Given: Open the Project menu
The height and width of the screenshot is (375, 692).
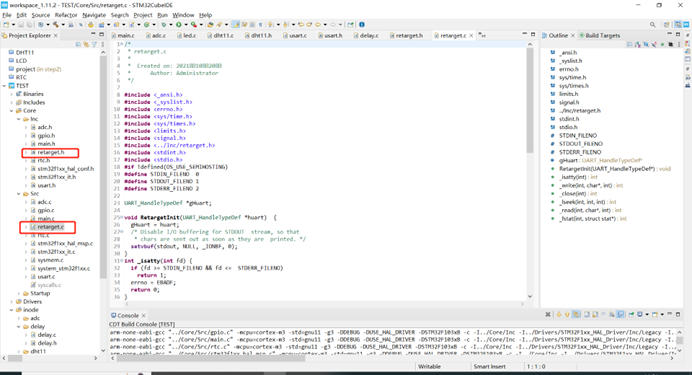Looking at the screenshot, I should click(x=143, y=15).
